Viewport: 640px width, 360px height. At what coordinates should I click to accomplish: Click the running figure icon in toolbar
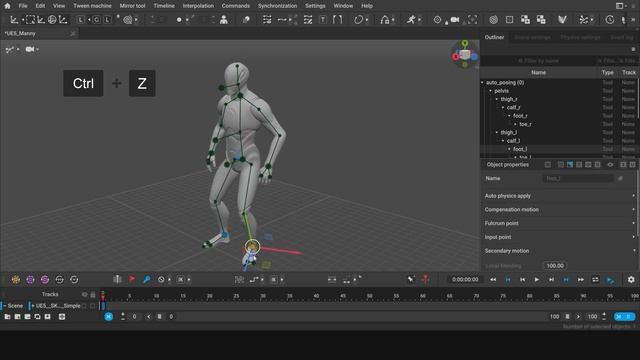coord(411,20)
